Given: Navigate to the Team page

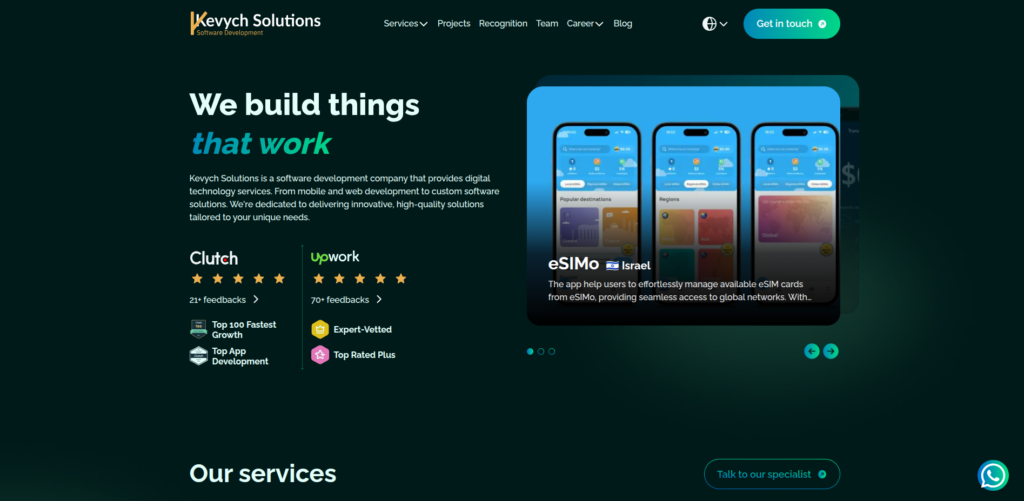Looking at the screenshot, I should [547, 24].
